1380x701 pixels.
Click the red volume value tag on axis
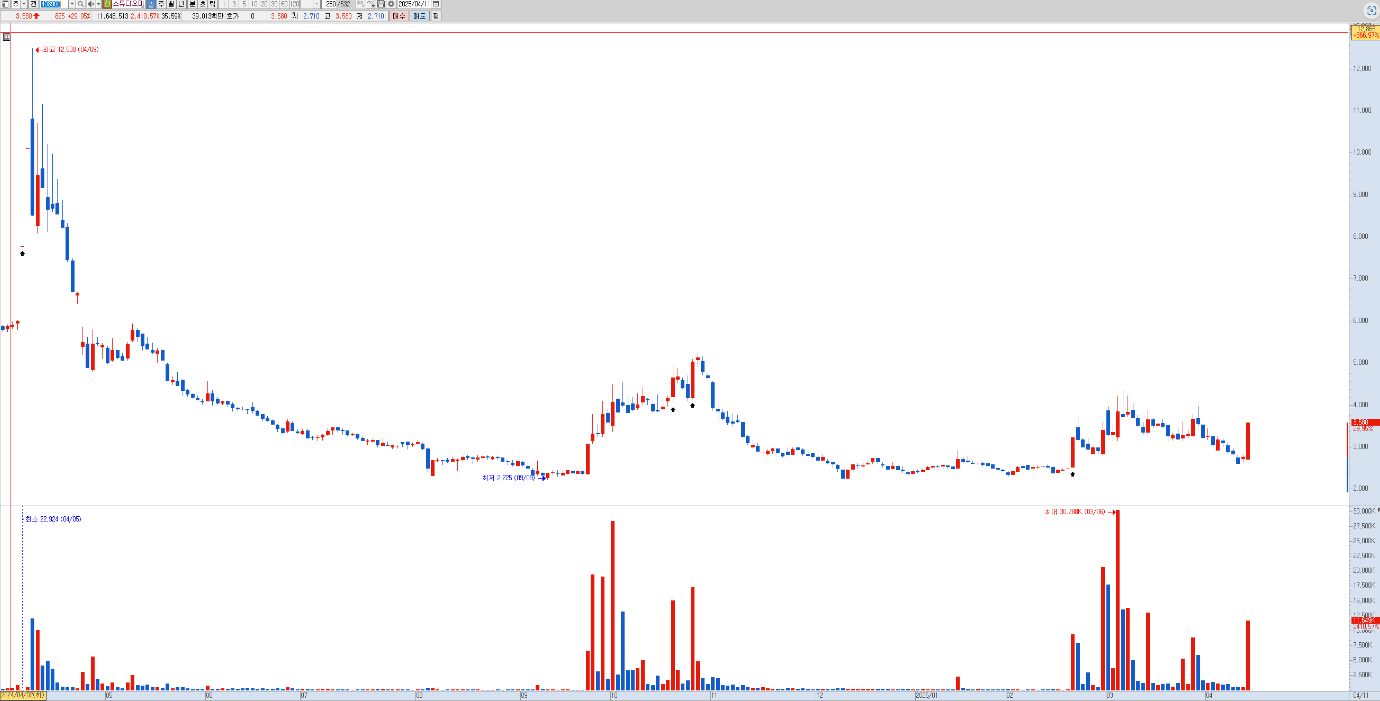[x=1365, y=620]
